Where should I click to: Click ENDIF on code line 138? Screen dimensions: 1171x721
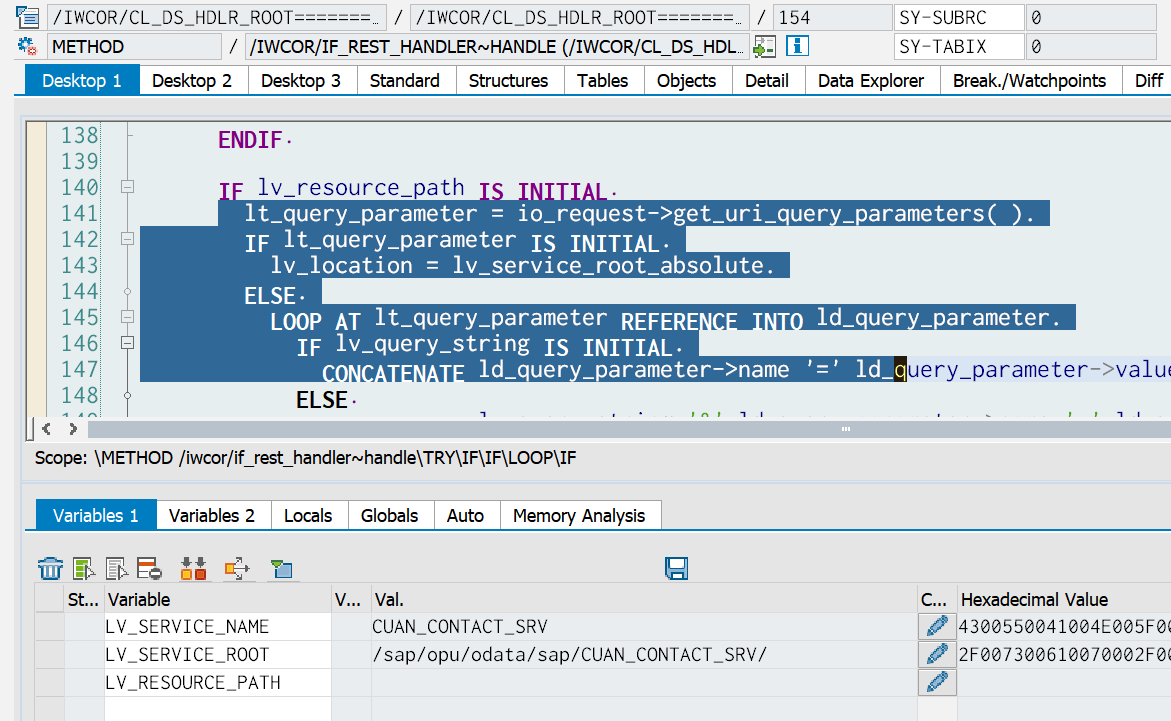tap(250, 140)
